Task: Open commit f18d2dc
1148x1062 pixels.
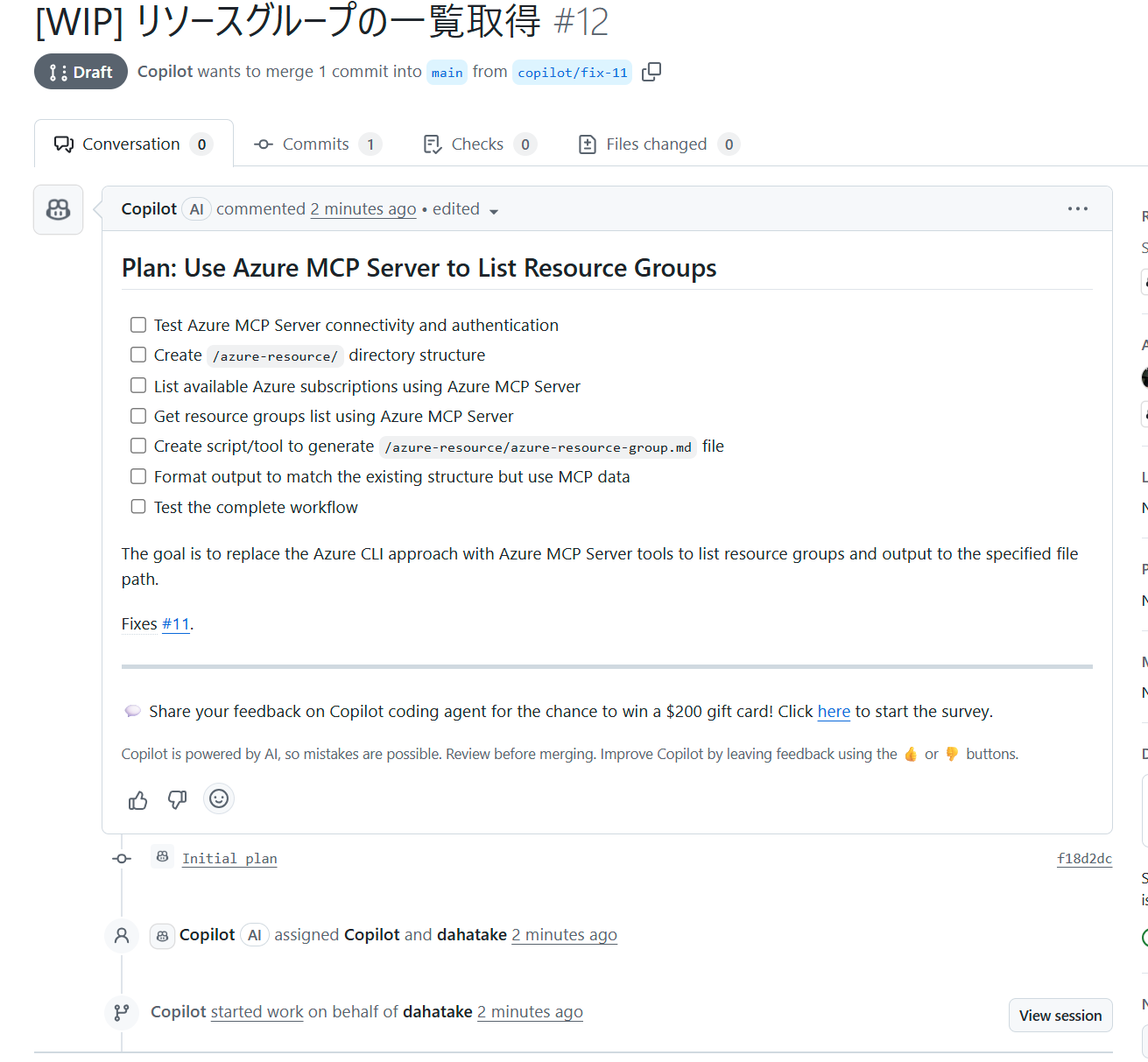Action: coord(1084,858)
